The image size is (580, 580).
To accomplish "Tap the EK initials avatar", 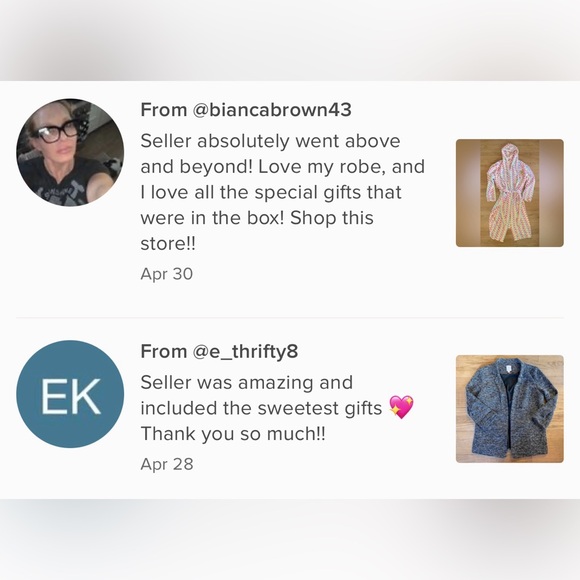I will [x=70, y=394].
